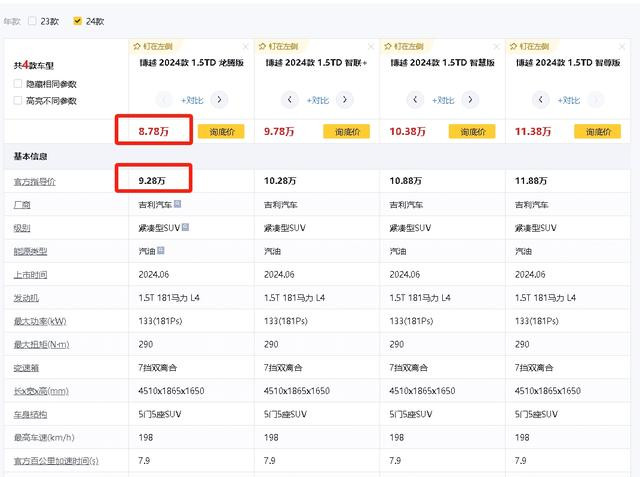Enable 高亮不同参数 checkbox
The width and height of the screenshot is (640, 477).
pyautogui.click(x=18, y=100)
